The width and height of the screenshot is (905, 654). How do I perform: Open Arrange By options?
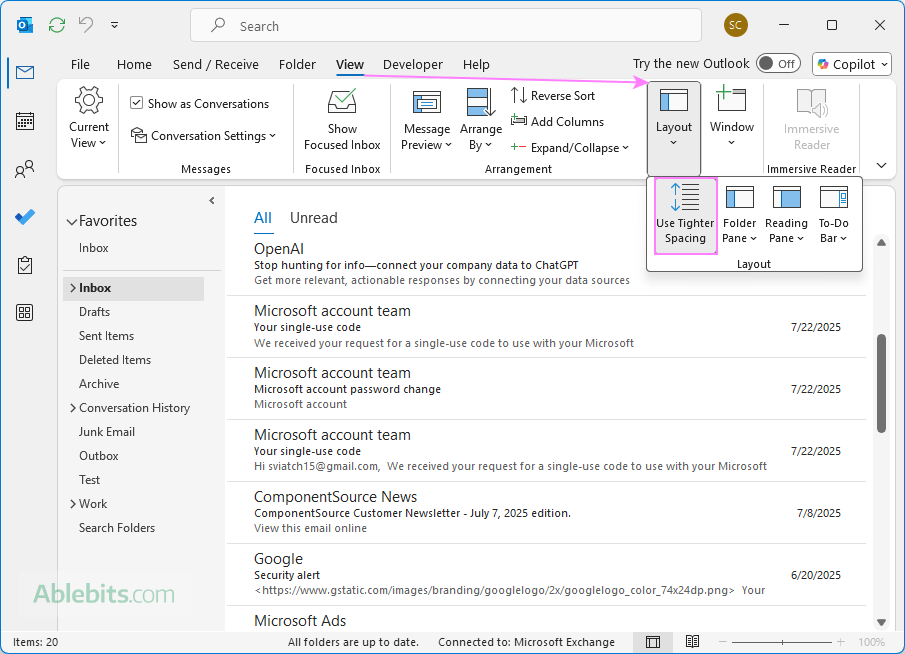tap(481, 119)
